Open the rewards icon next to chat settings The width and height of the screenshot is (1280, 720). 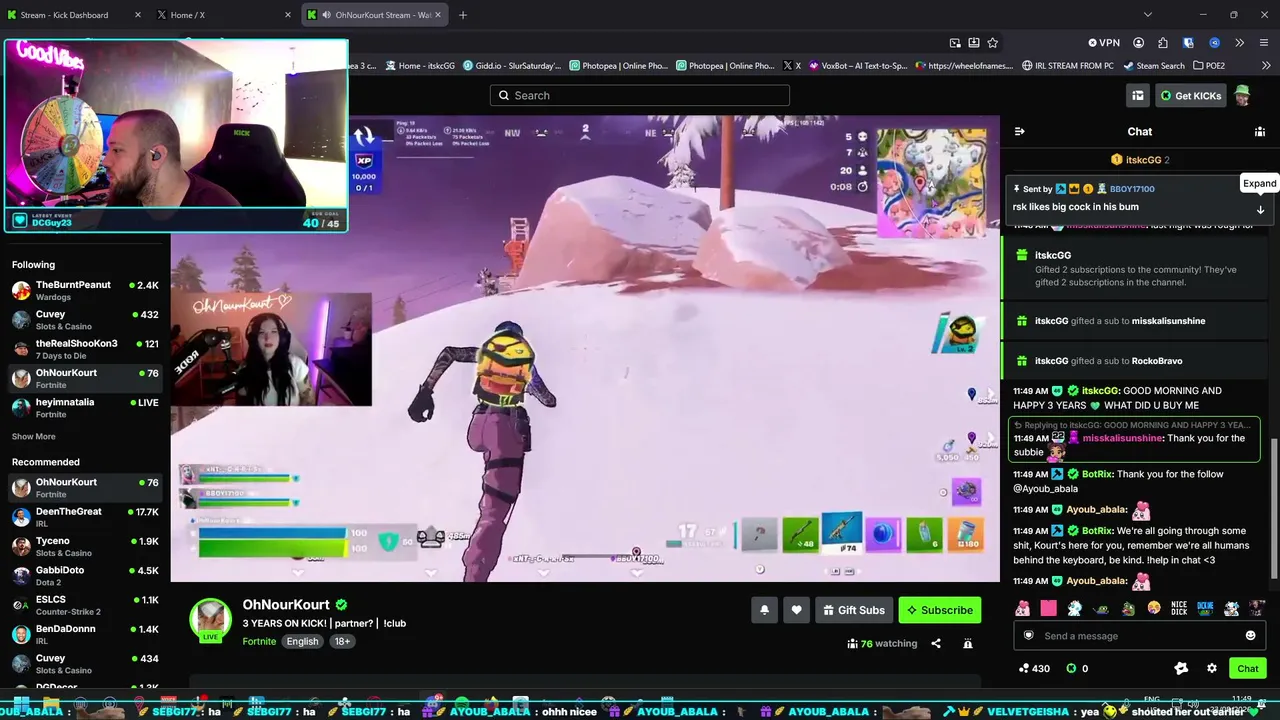1181,668
